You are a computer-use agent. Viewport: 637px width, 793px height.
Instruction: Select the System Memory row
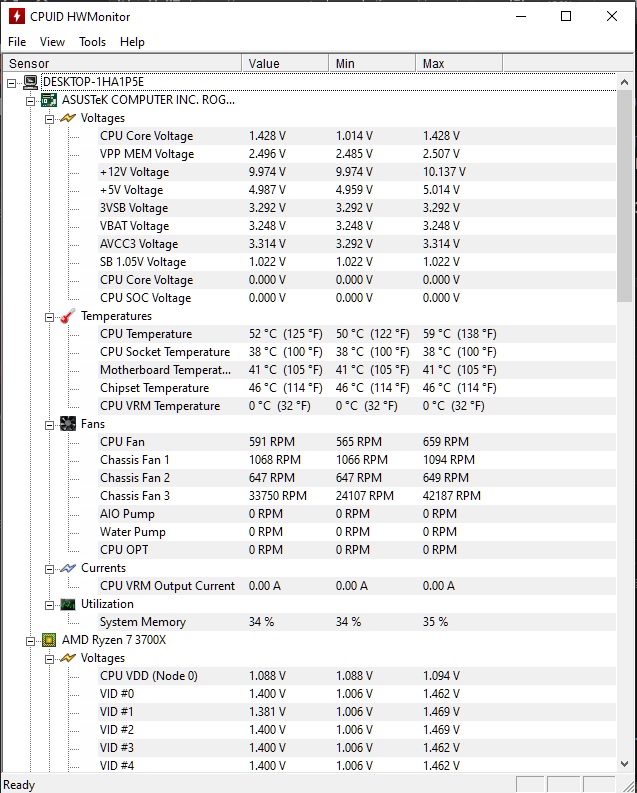click(x=356, y=622)
